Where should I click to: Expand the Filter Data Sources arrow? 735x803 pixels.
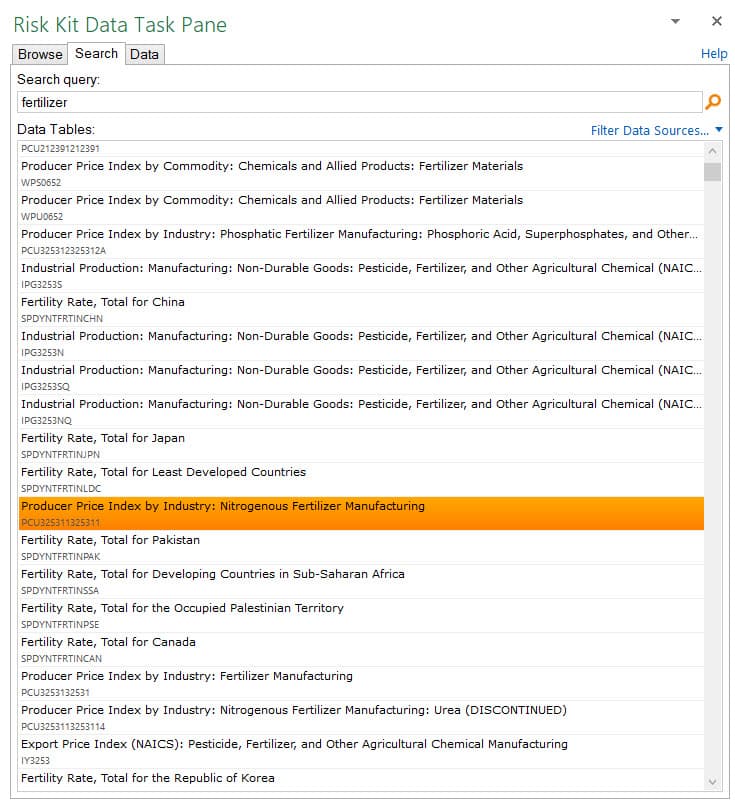(719, 130)
